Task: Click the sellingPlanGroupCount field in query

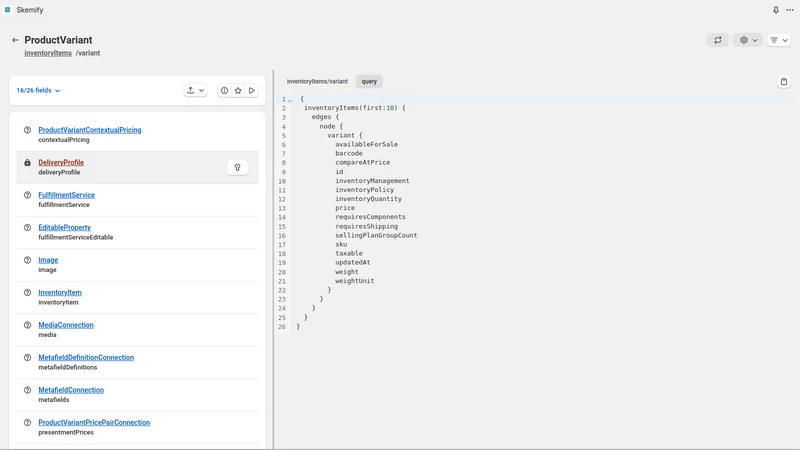Action: 376,235
